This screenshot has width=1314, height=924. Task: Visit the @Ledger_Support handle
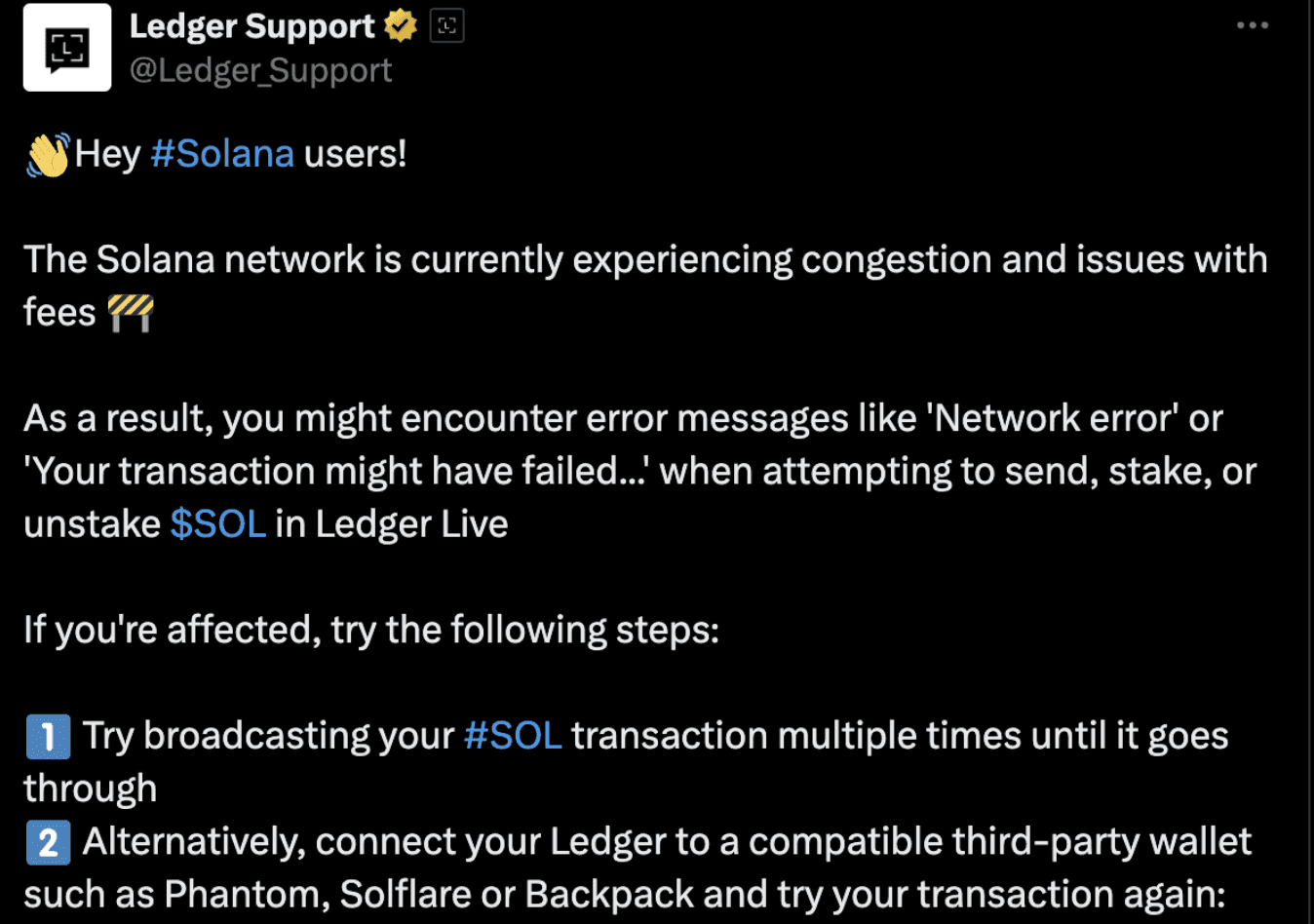[x=260, y=70]
